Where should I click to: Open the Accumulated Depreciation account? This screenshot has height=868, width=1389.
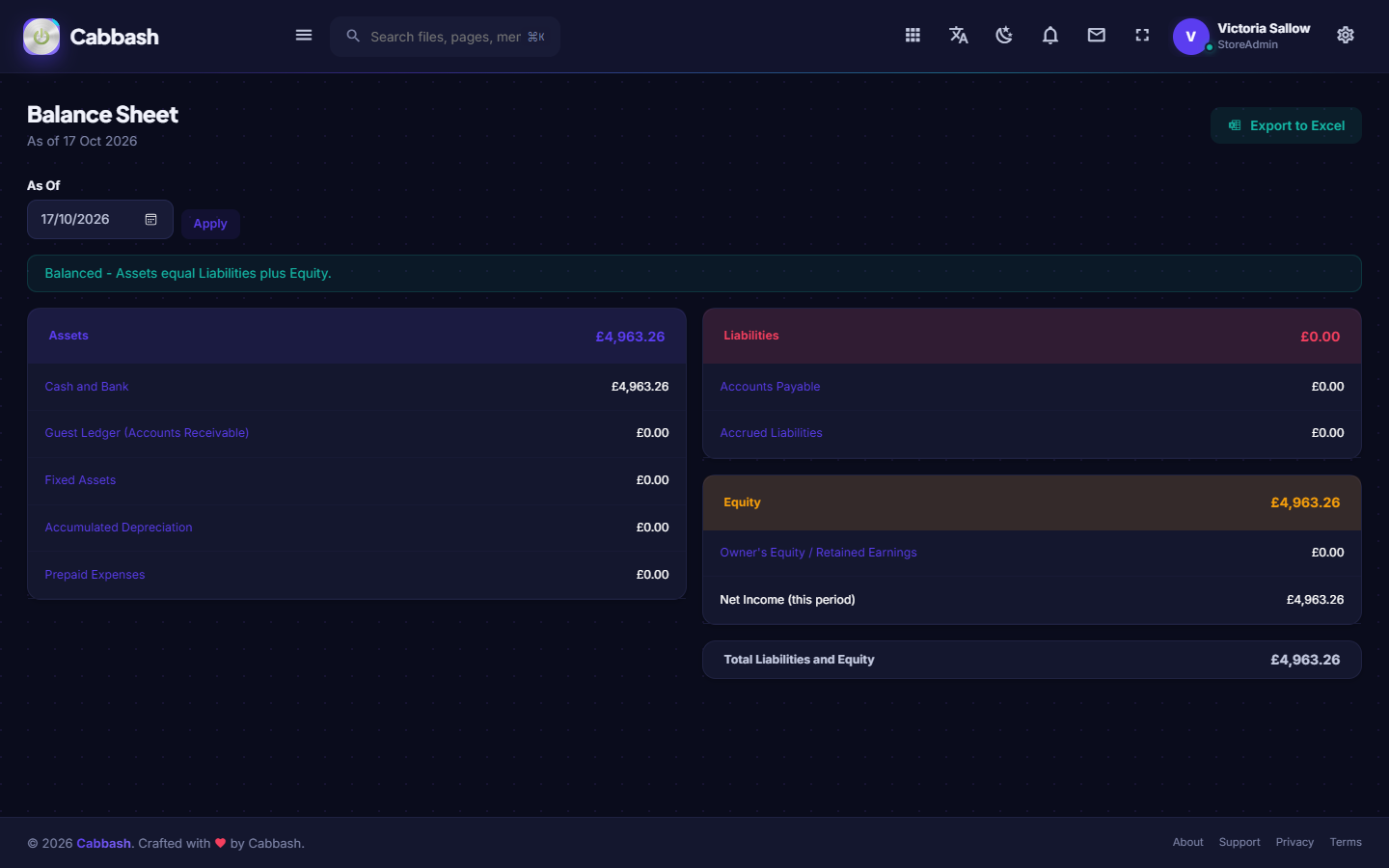click(119, 528)
